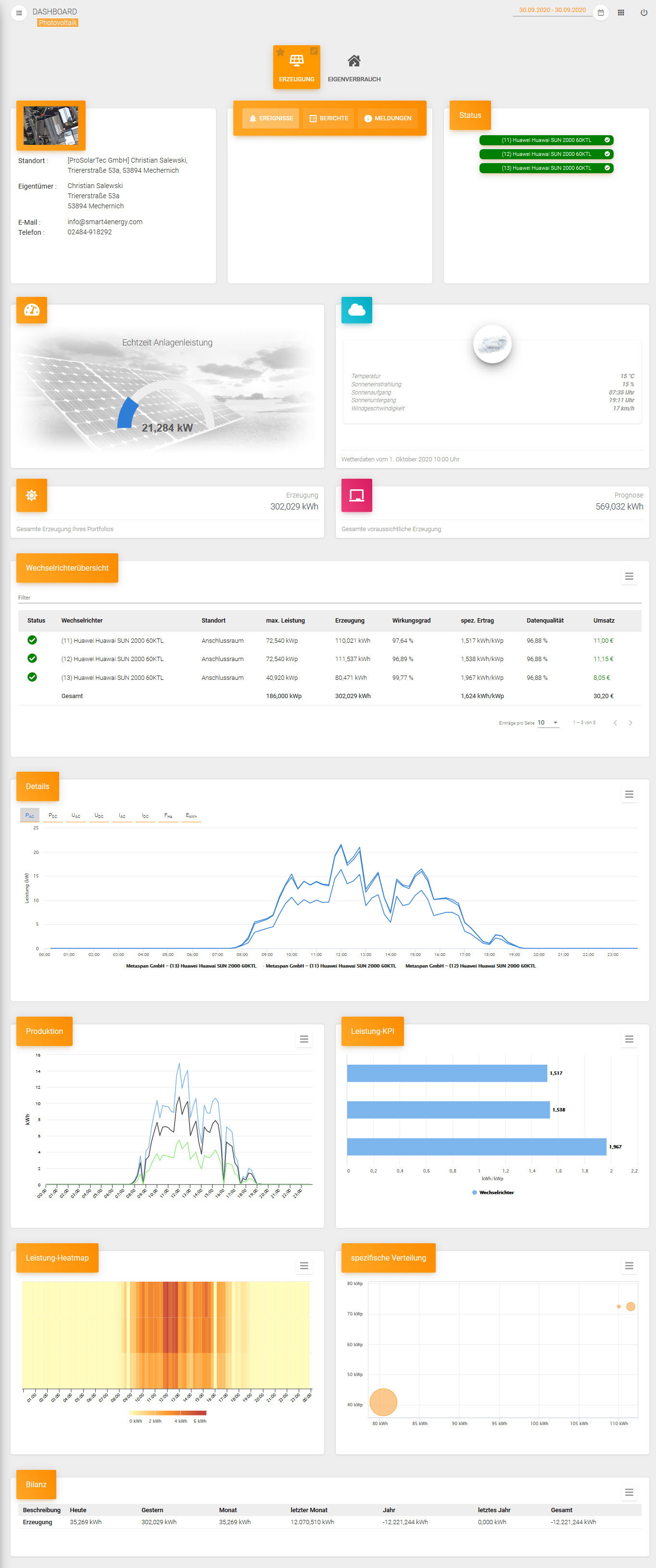Click the sun Erzeugung card icon
656x1568 pixels.
(32, 496)
